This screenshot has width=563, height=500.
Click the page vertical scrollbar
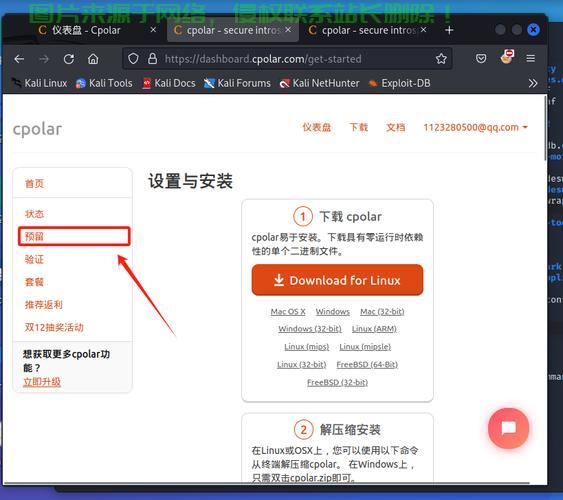(x=545, y=128)
